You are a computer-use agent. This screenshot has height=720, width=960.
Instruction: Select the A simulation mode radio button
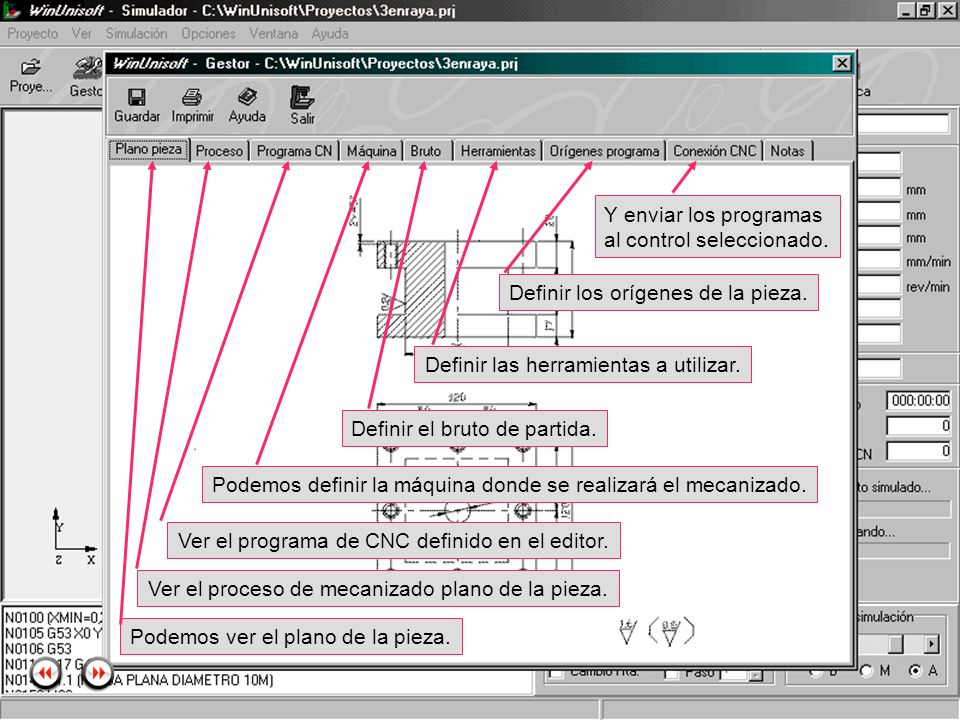pos(915,671)
